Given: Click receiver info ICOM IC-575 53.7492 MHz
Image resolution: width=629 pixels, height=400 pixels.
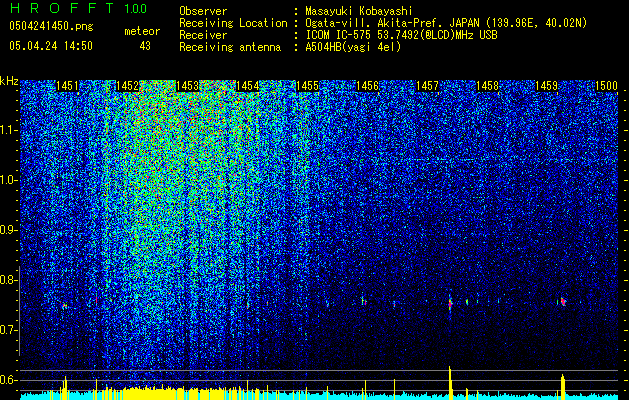Looking at the screenshot, I should click(x=401, y=35).
